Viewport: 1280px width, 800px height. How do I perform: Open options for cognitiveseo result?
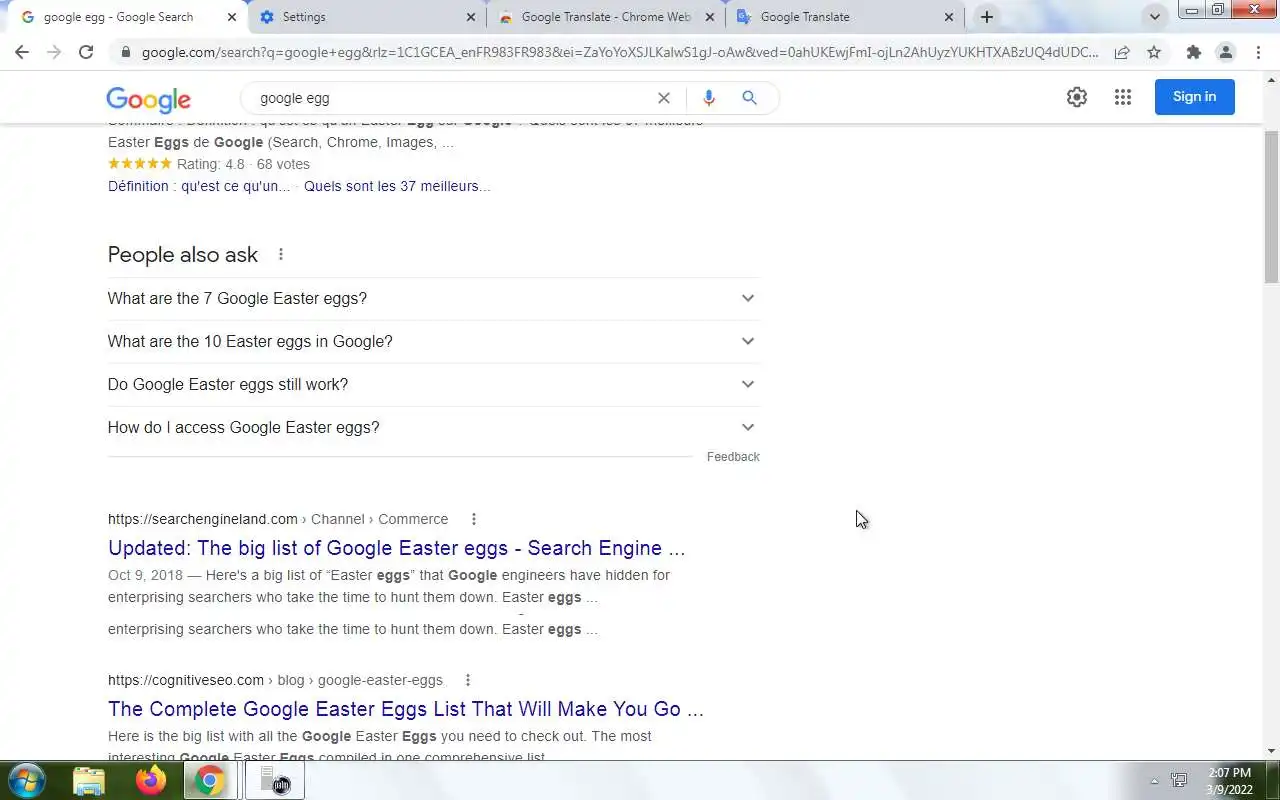click(x=467, y=680)
